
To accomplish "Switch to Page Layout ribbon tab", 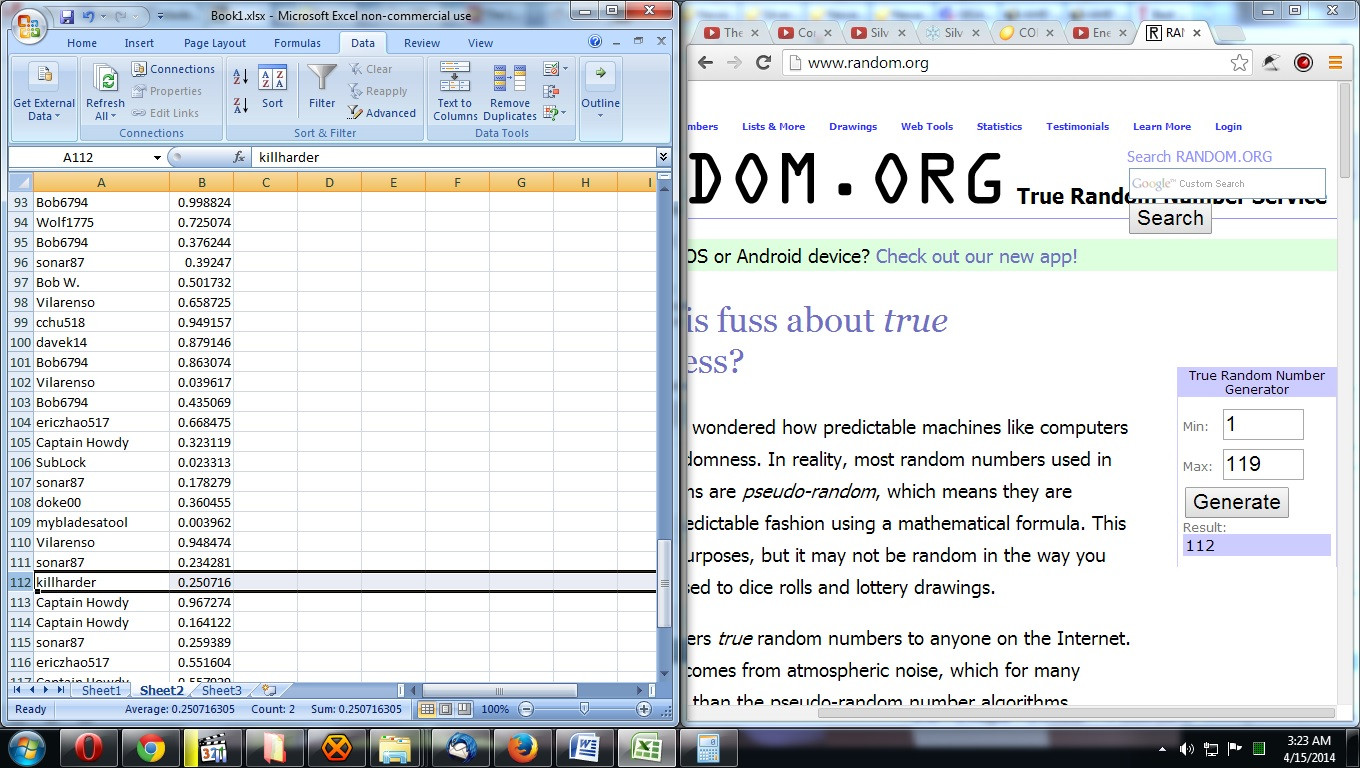I will [x=215, y=43].
